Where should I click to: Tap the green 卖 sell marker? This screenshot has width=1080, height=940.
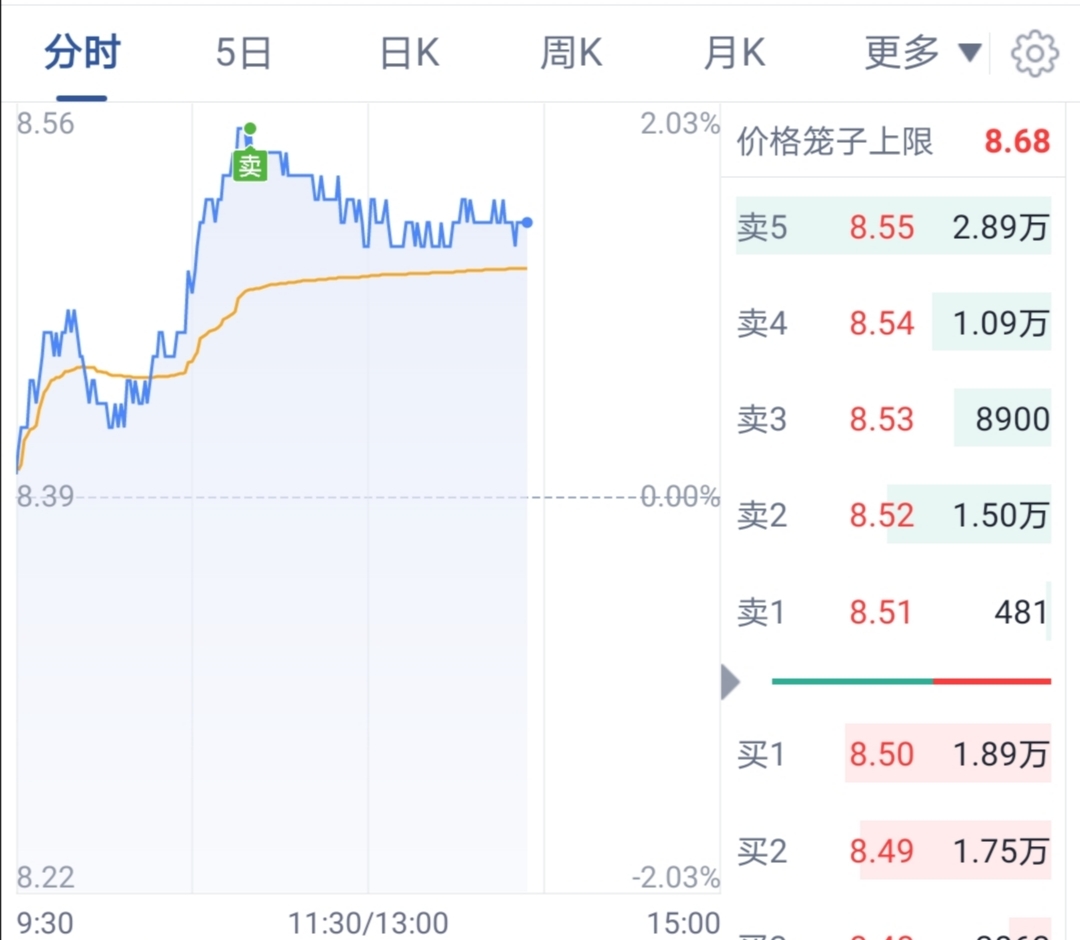pyautogui.click(x=249, y=165)
